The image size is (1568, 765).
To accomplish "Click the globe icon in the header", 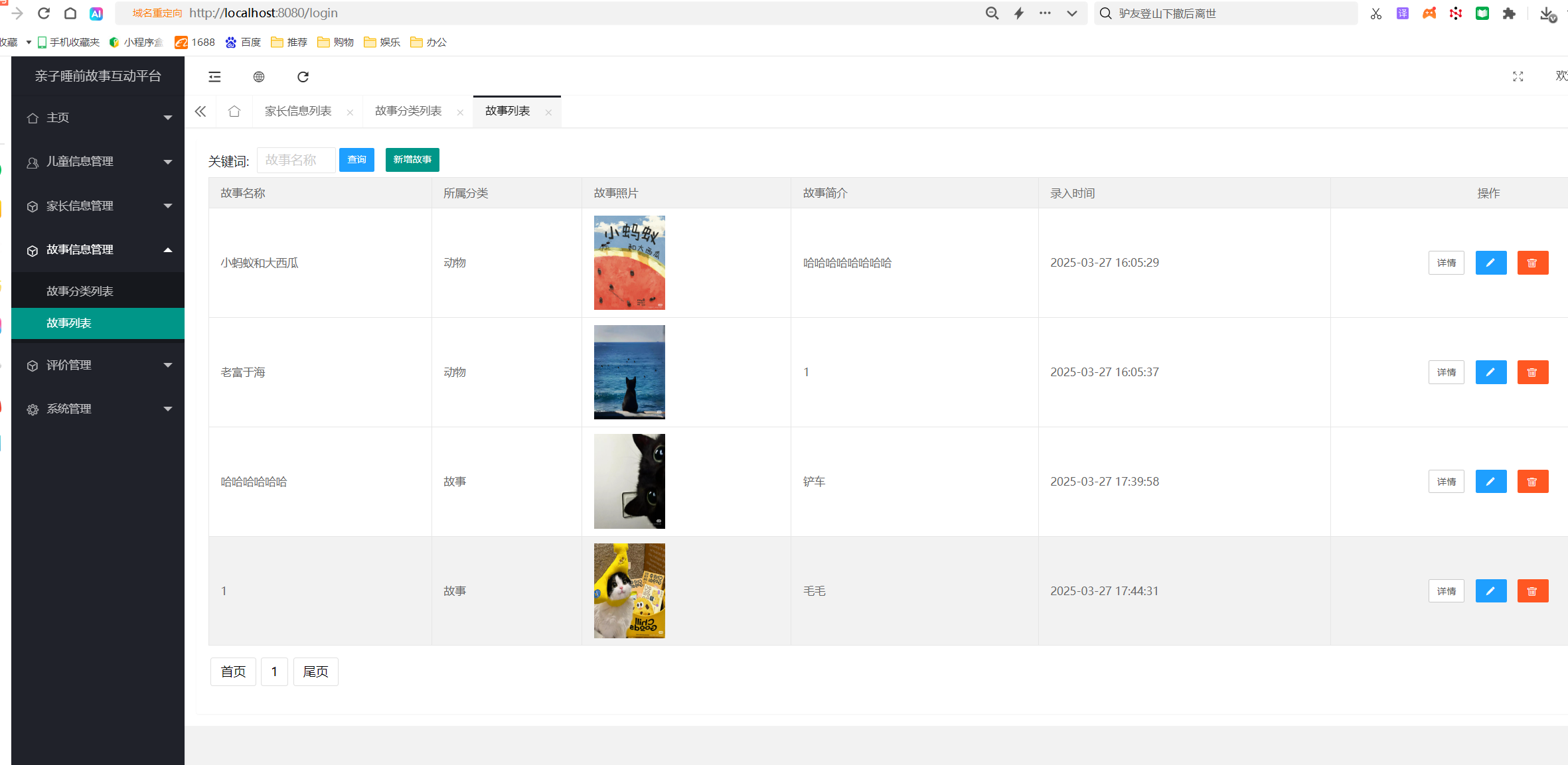I will [x=259, y=77].
